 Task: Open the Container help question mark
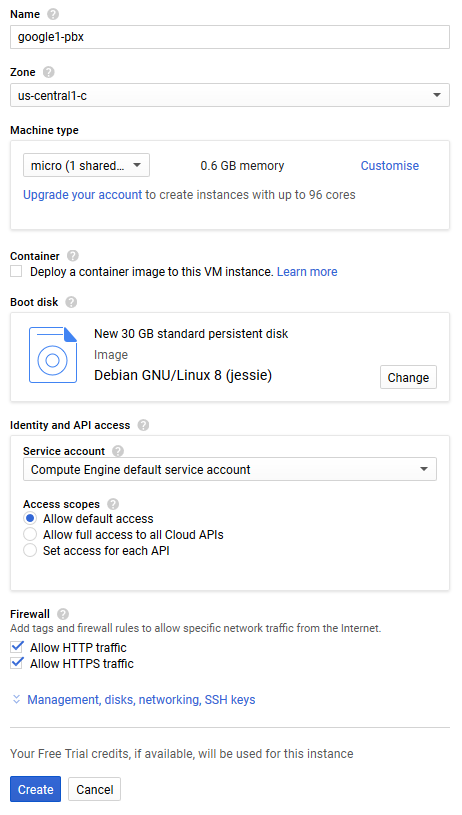tap(73, 256)
